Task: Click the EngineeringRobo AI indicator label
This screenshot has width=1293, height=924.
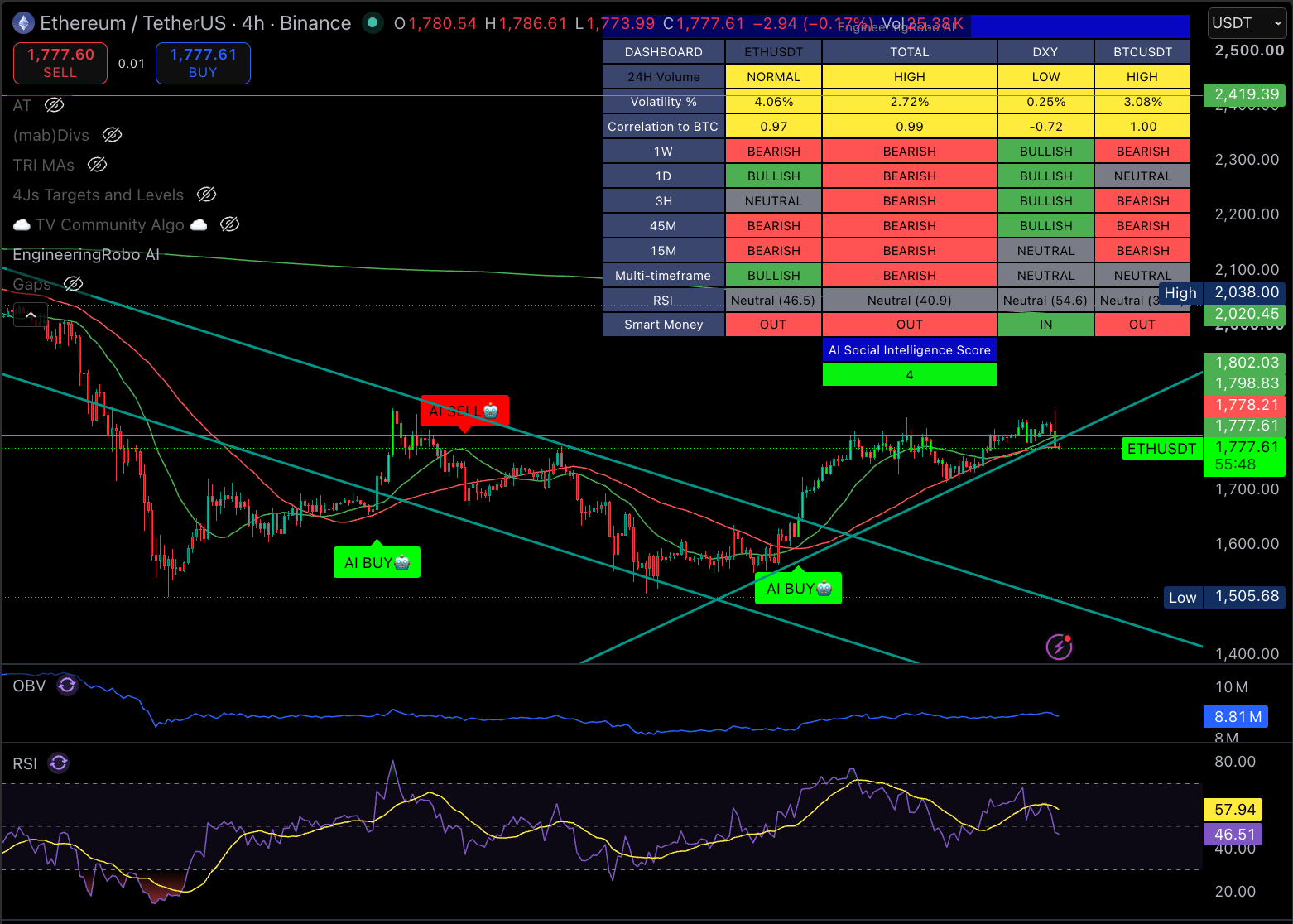Action: [x=86, y=254]
